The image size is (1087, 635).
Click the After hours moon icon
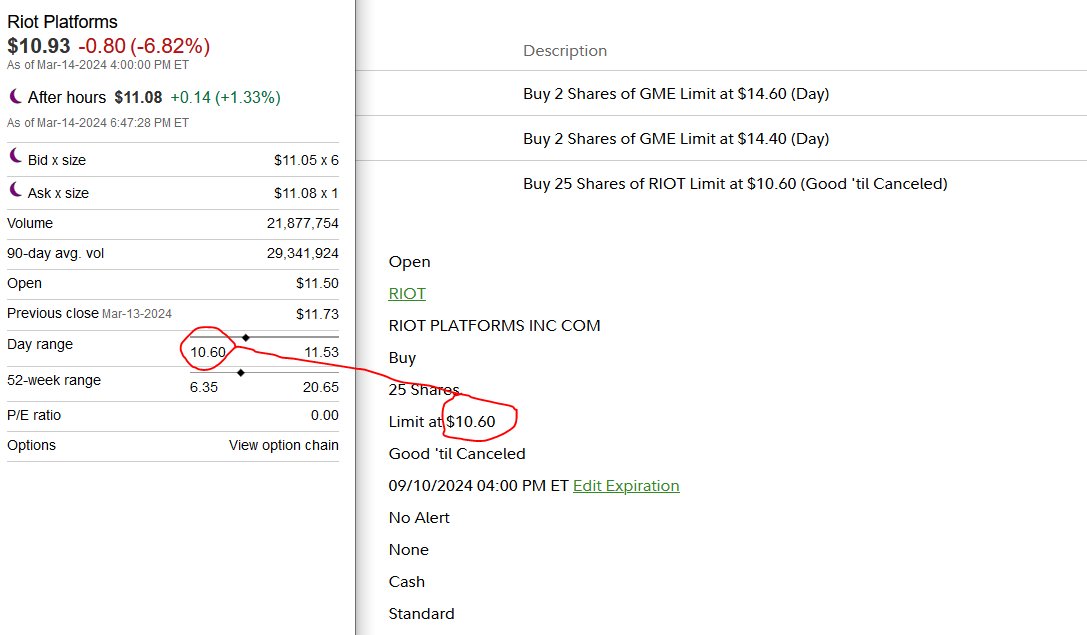[x=15, y=96]
